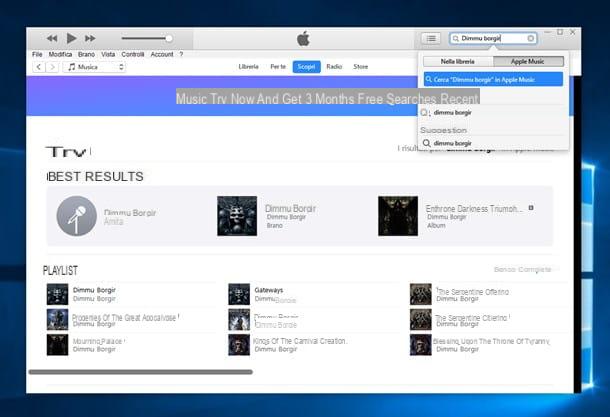The height and width of the screenshot is (417, 610).
Task: Click the Dimmu borgir search field
Action: 493,38
